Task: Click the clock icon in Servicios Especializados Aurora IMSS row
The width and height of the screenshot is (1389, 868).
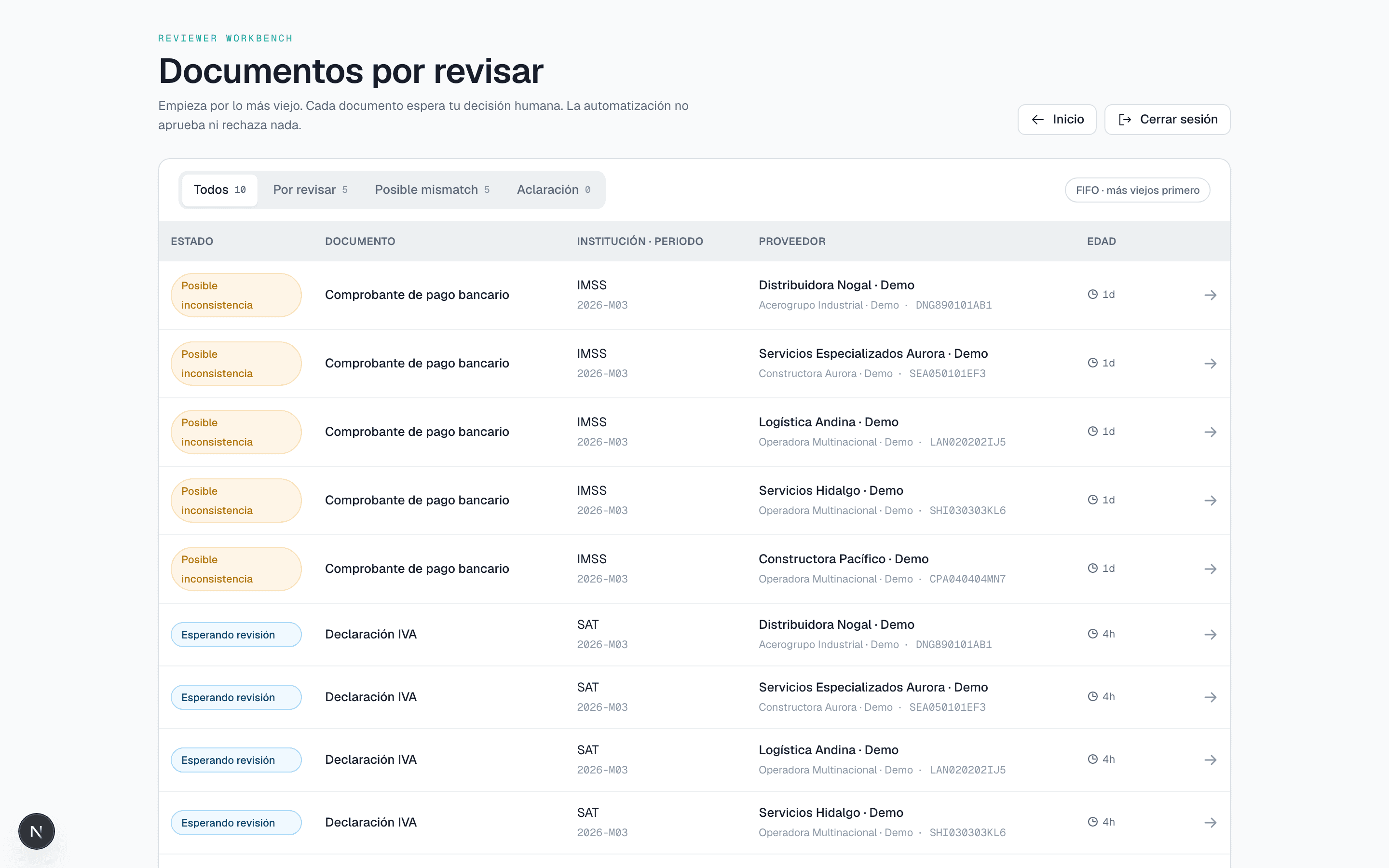Action: pos(1093,362)
